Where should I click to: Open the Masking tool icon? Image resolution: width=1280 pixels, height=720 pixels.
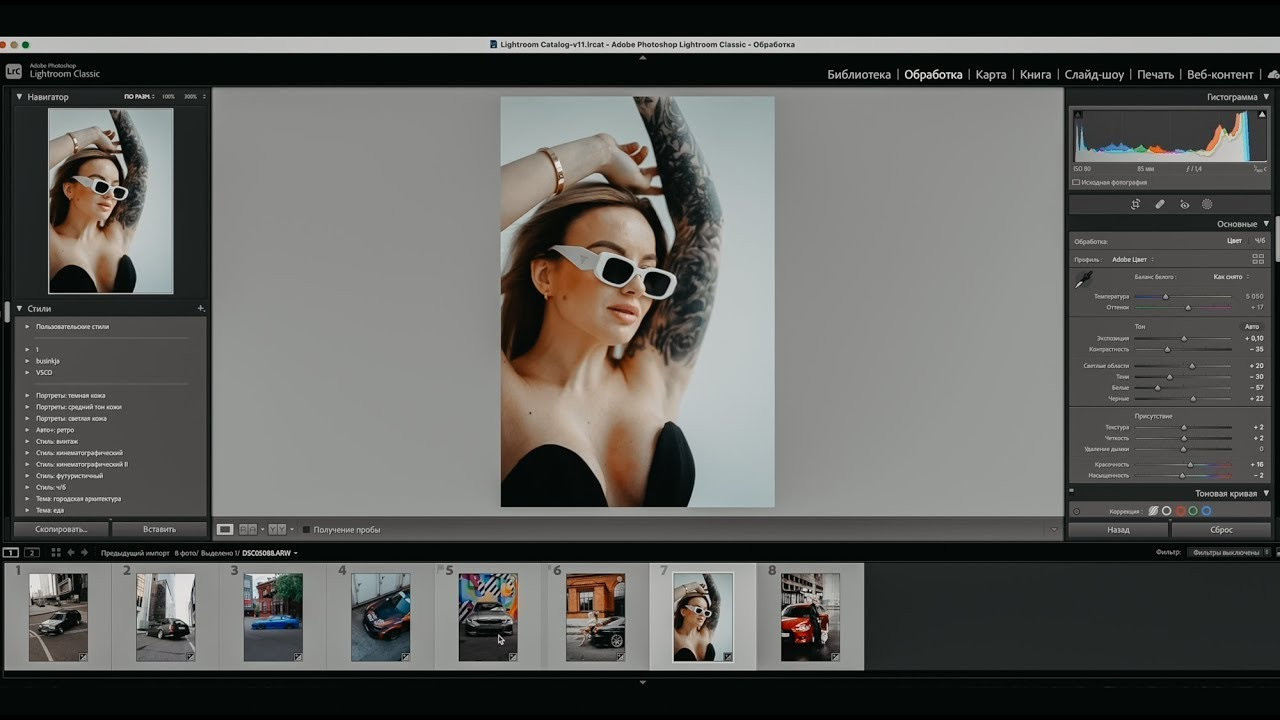point(1207,204)
